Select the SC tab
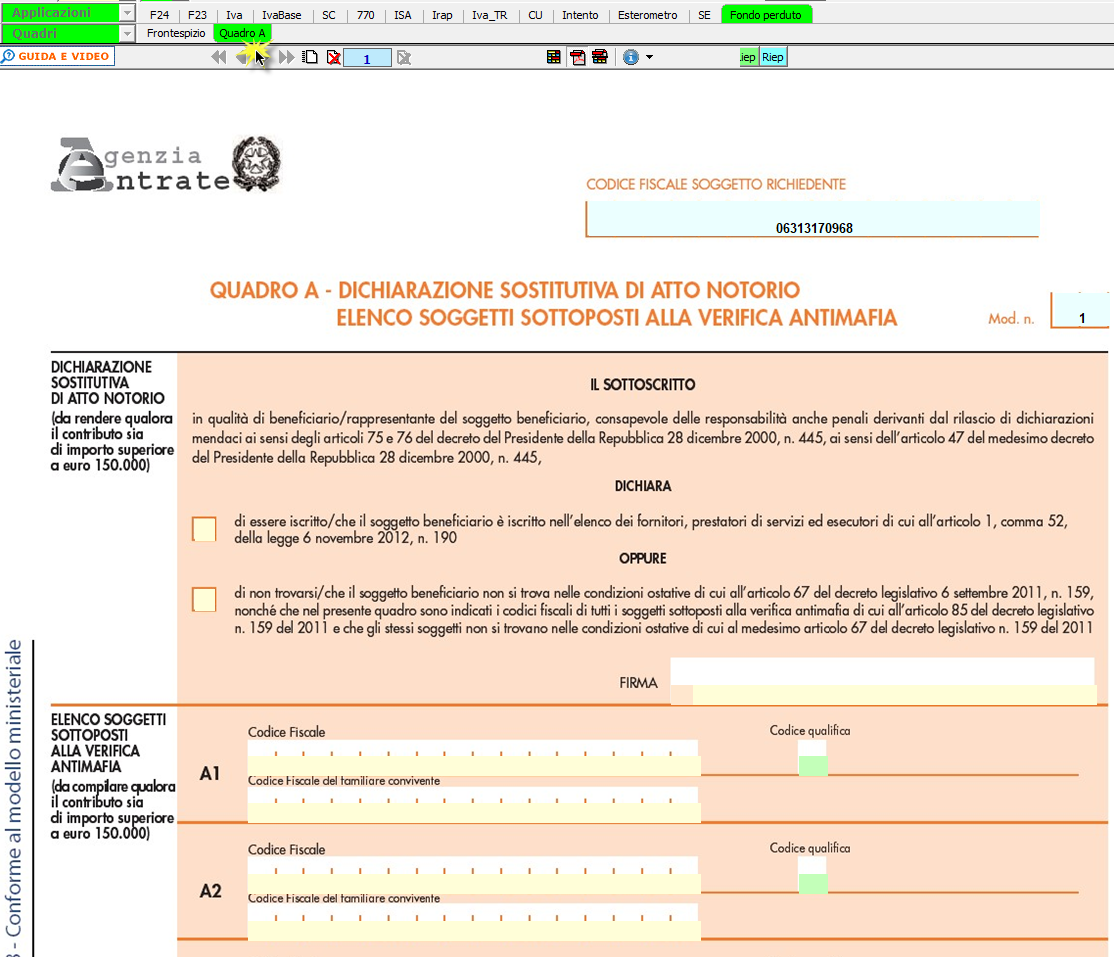This screenshot has height=957, width=1114. click(328, 15)
